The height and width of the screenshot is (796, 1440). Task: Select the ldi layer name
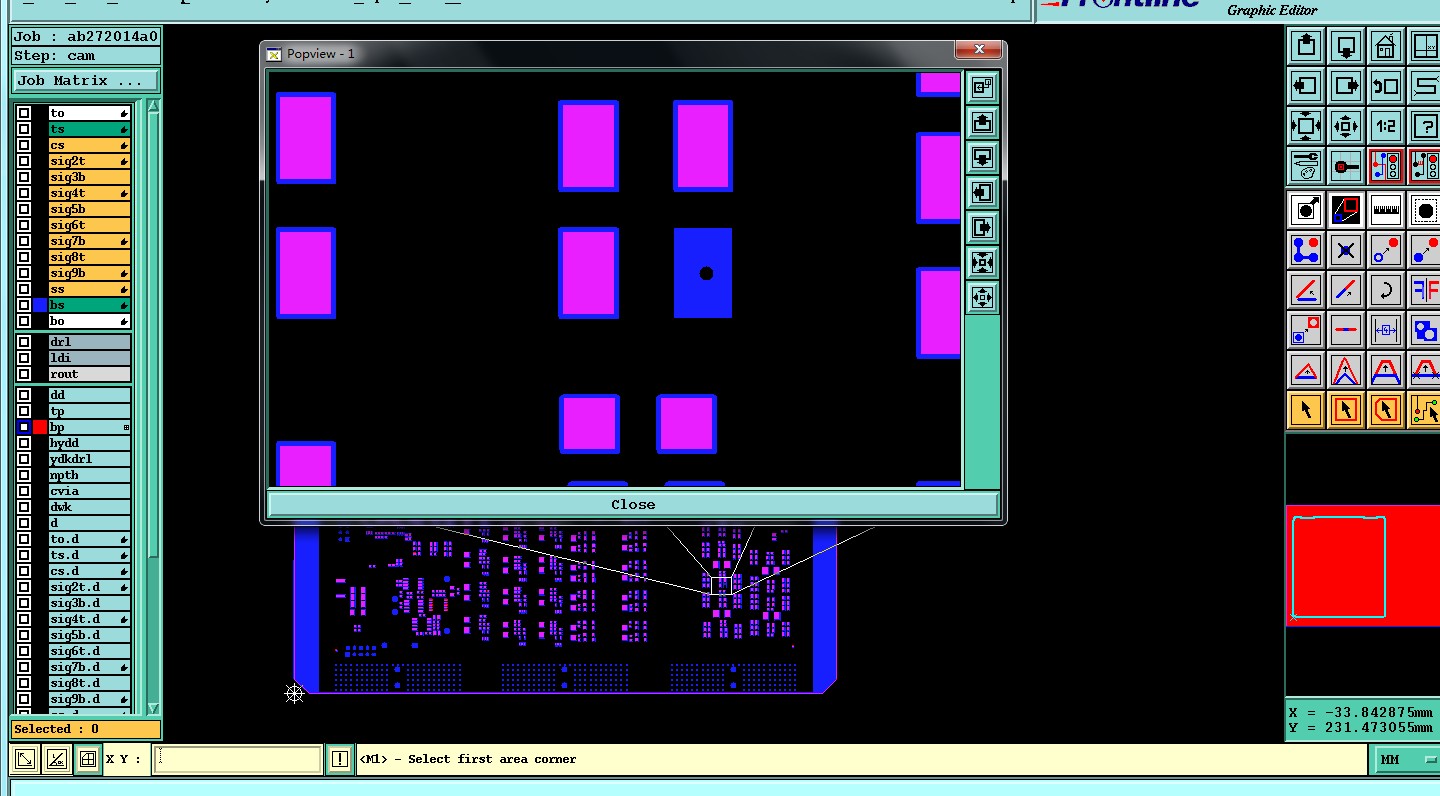pyautogui.click(x=90, y=358)
